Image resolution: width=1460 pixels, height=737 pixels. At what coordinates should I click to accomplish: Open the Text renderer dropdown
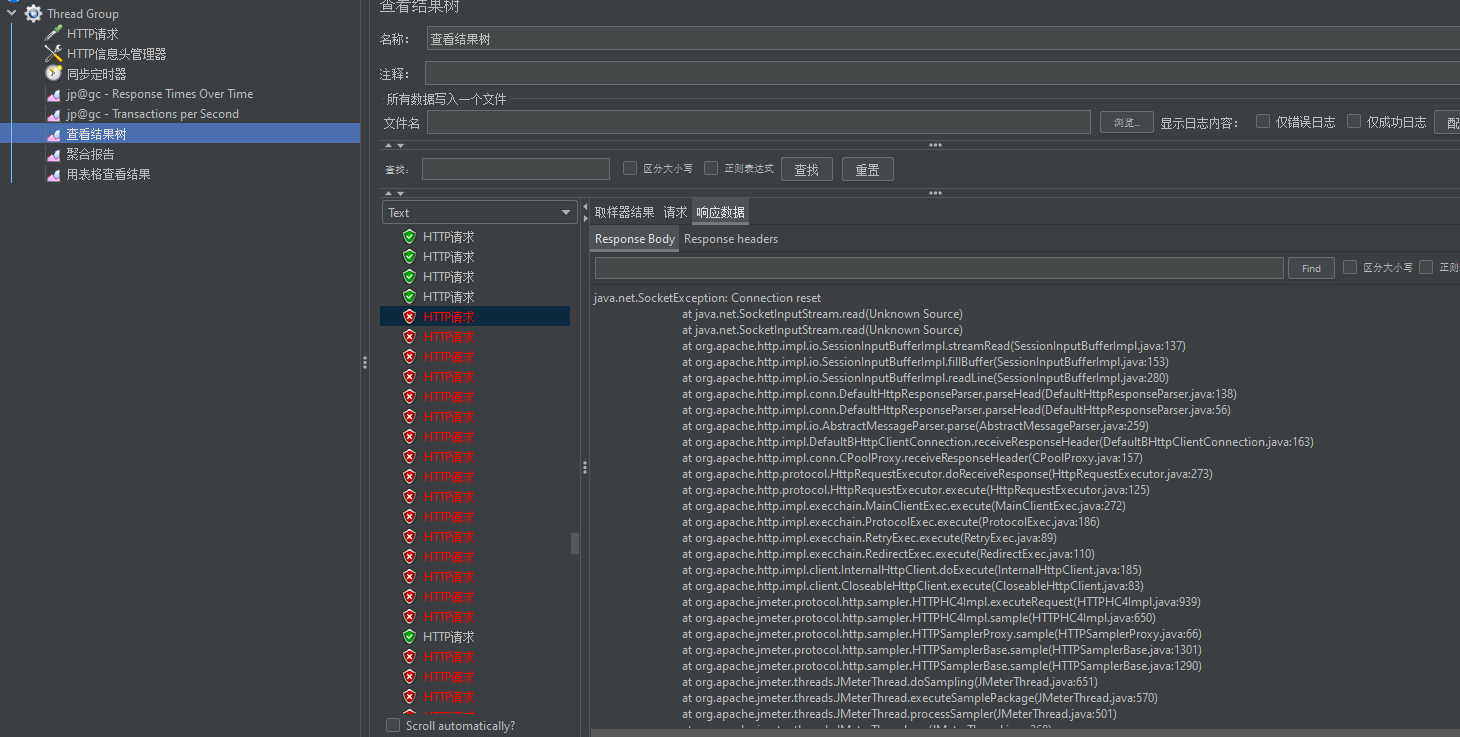pyautogui.click(x=479, y=212)
